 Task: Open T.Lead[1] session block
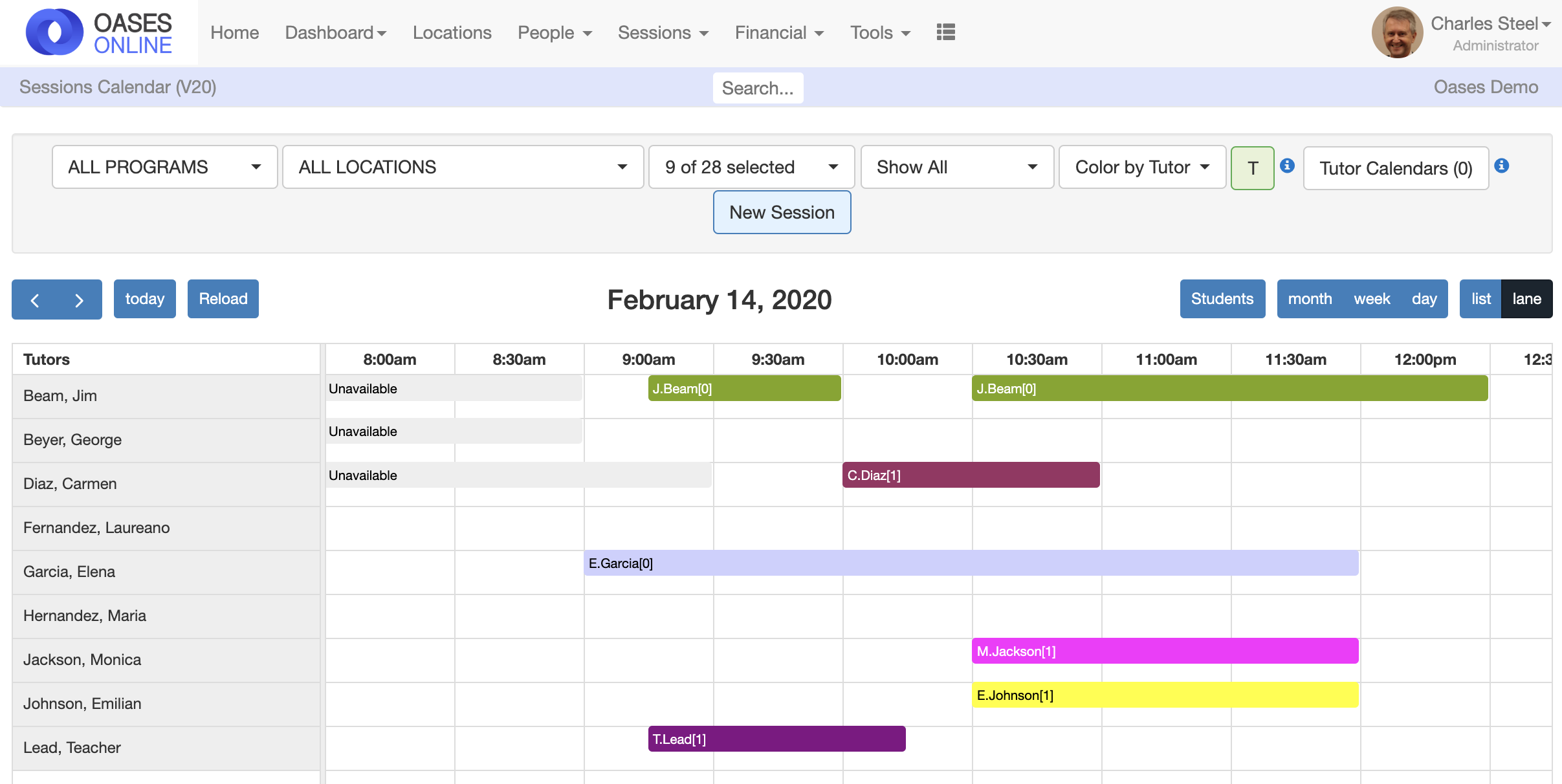[x=776, y=739]
